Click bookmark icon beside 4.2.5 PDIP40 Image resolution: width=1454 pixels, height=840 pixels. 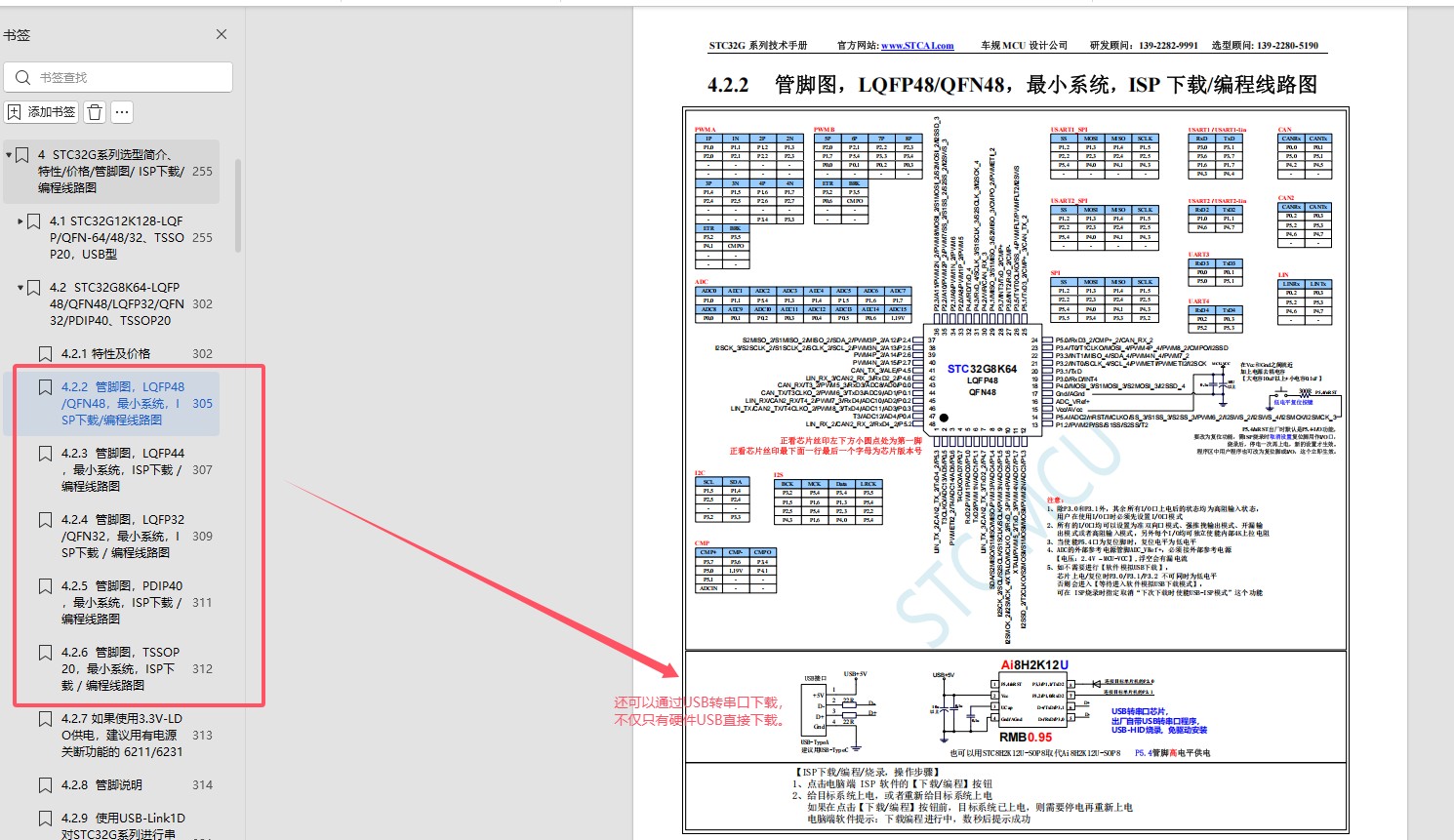(x=45, y=586)
